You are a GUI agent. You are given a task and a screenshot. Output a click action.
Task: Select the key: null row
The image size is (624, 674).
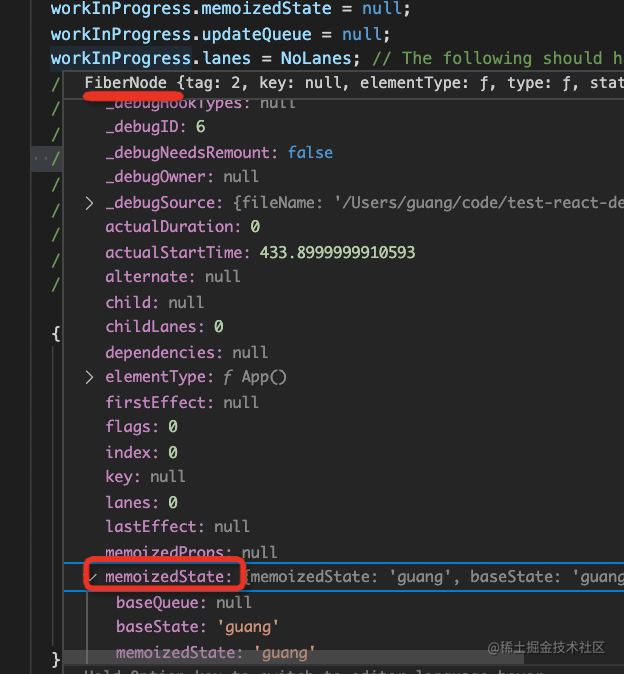point(344,477)
